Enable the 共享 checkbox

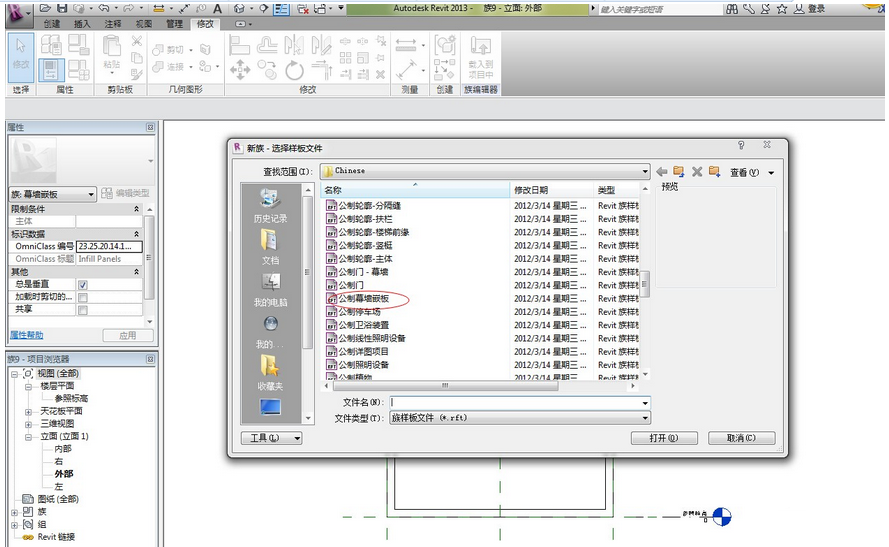click(83, 310)
